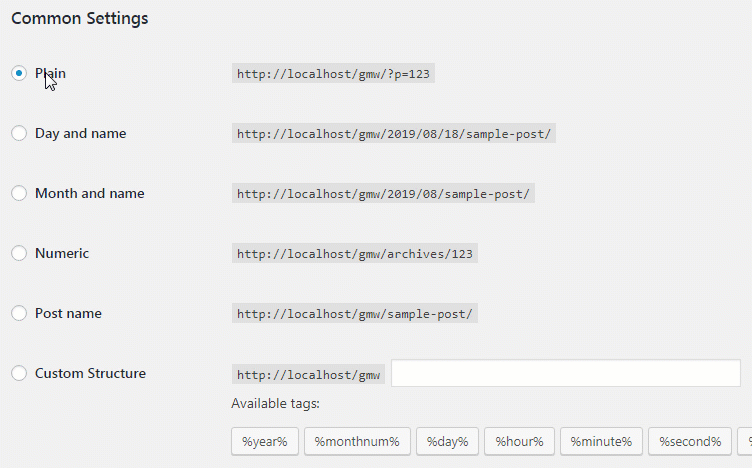This screenshot has height=468, width=752.
Task: Add the %monthnum% tag button
Action: point(357,441)
